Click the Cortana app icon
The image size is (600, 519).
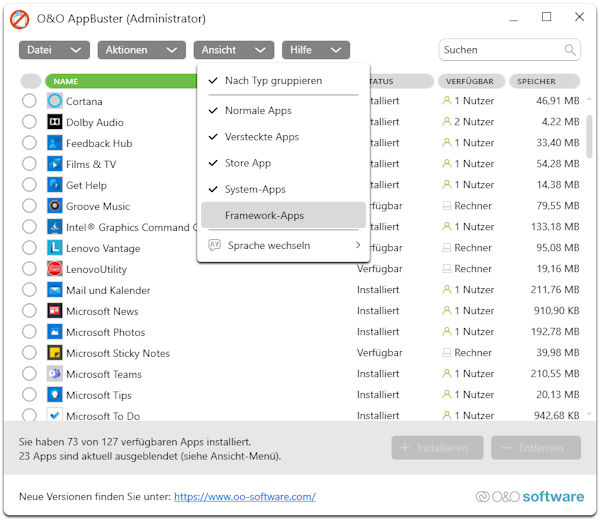(x=55, y=101)
